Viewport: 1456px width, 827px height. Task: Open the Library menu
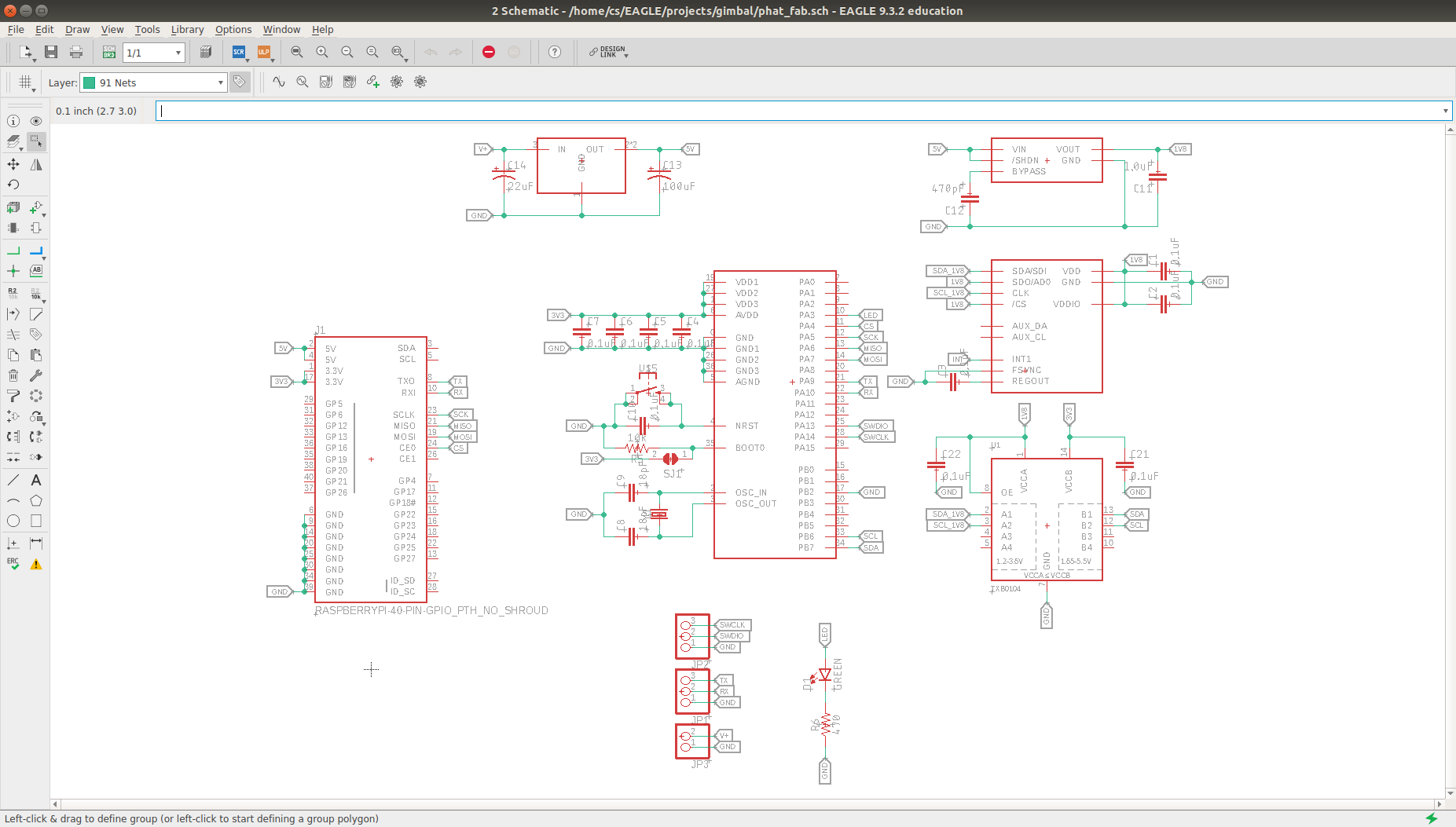pos(187,30)
